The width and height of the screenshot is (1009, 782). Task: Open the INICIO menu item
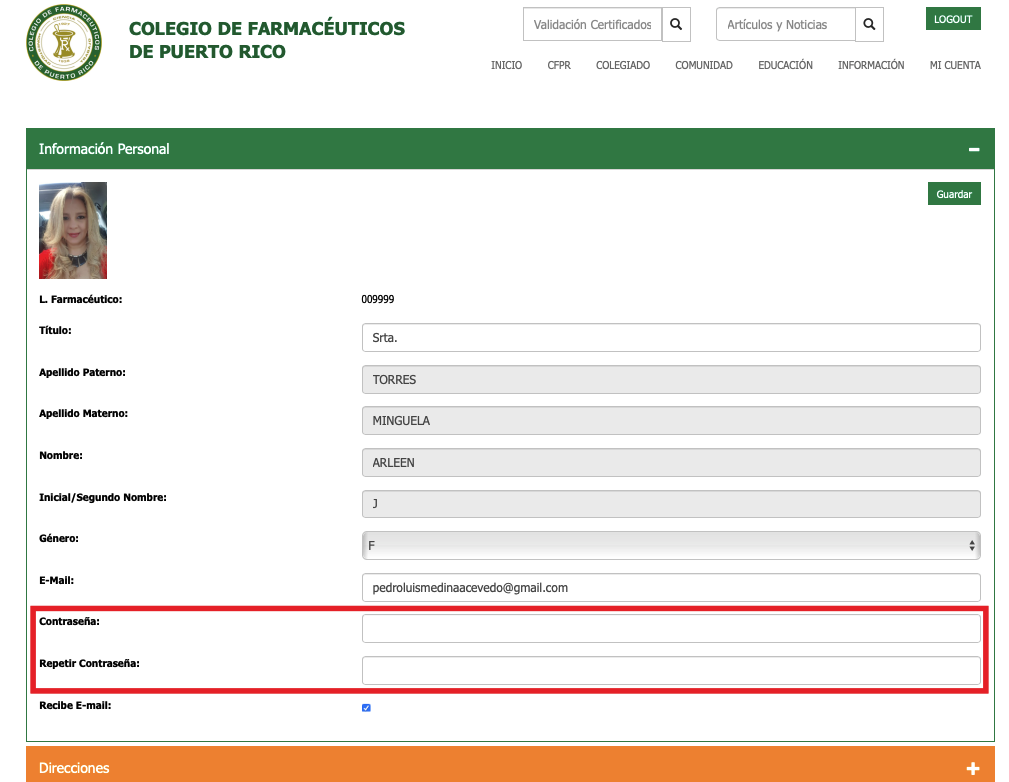[x=506, y=65]
